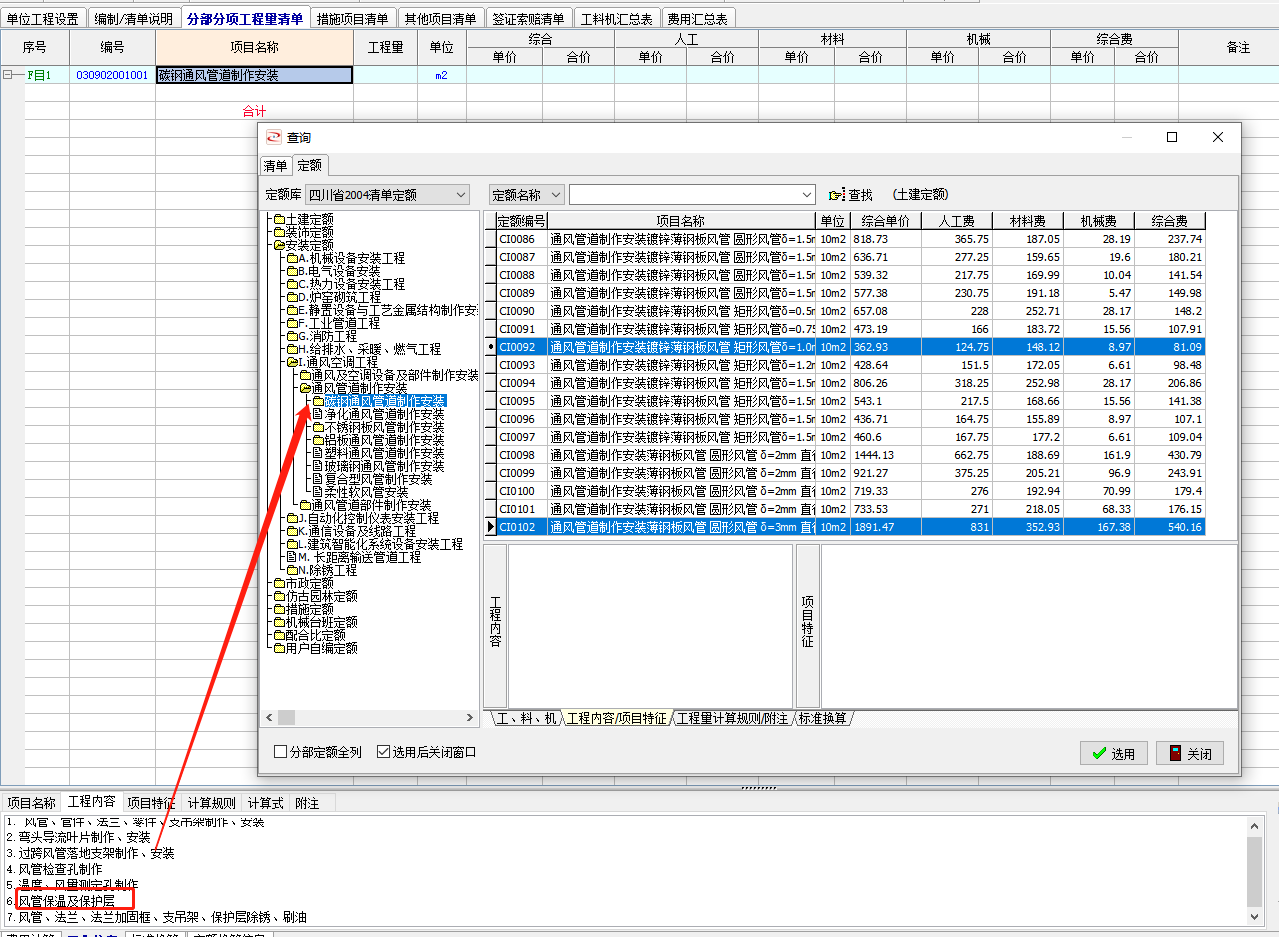This screenshot has height=937, width=1279.
Task: Click the bottom panel vertical scrollbar down arrow
Action: (1255, 916)
